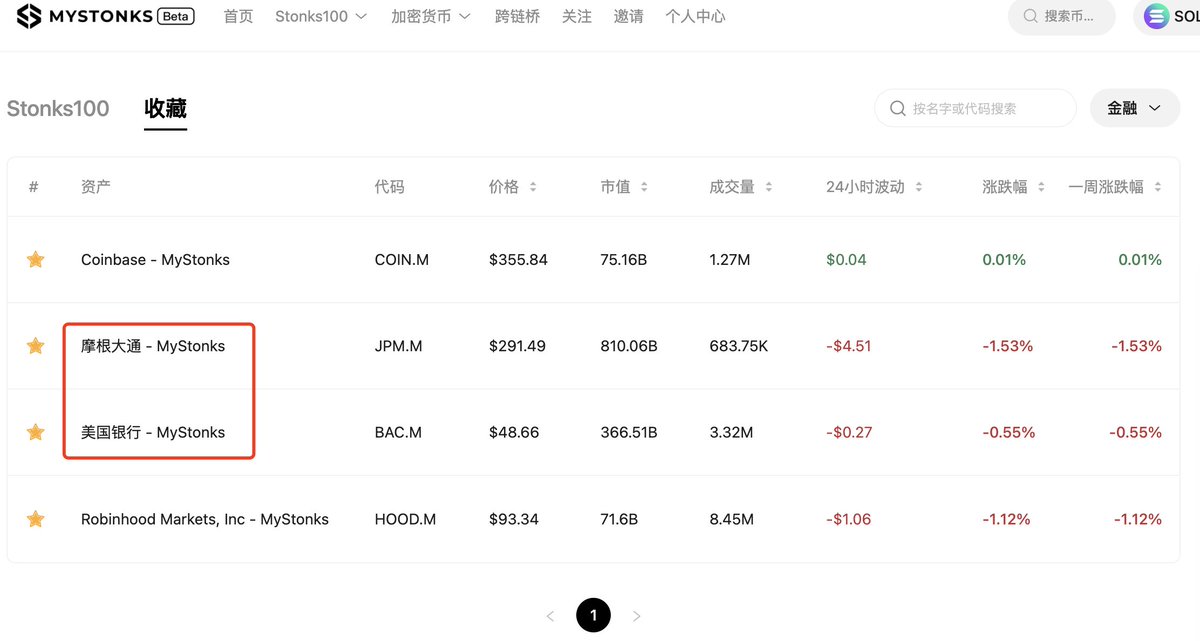The image size is (1200, 641).
Task: Click the top 搜索币 search field
Action: pos(1062,17)
